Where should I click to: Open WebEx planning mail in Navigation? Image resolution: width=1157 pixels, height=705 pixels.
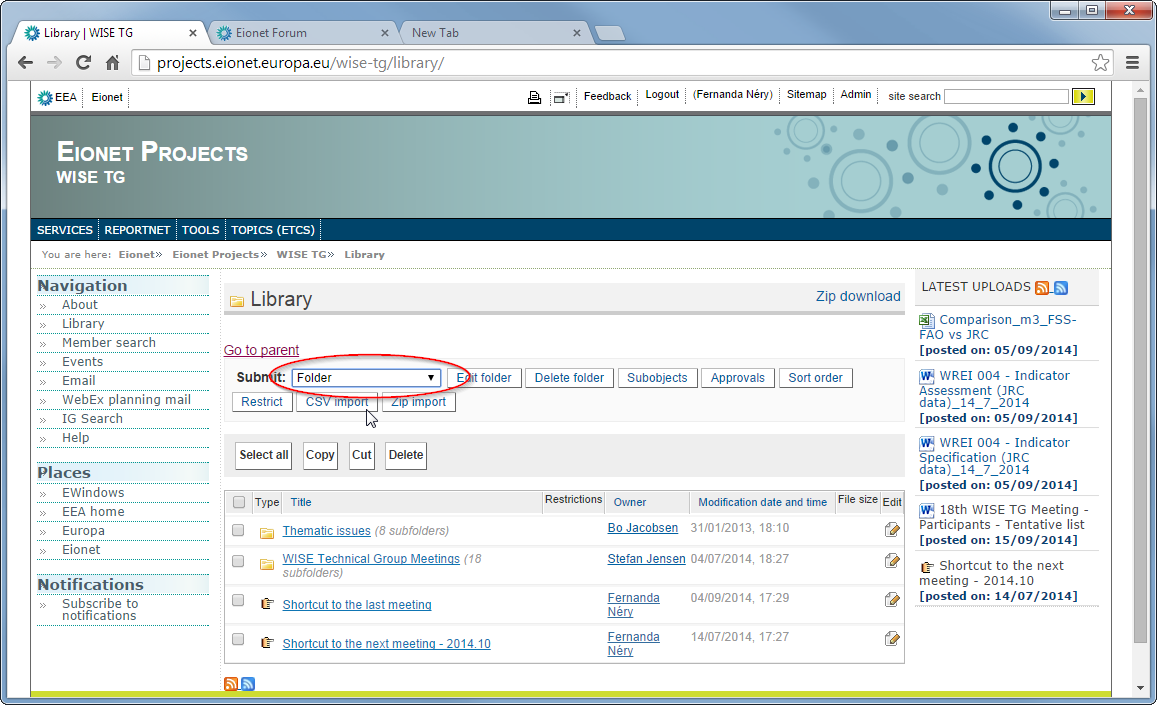click(126, 399)
